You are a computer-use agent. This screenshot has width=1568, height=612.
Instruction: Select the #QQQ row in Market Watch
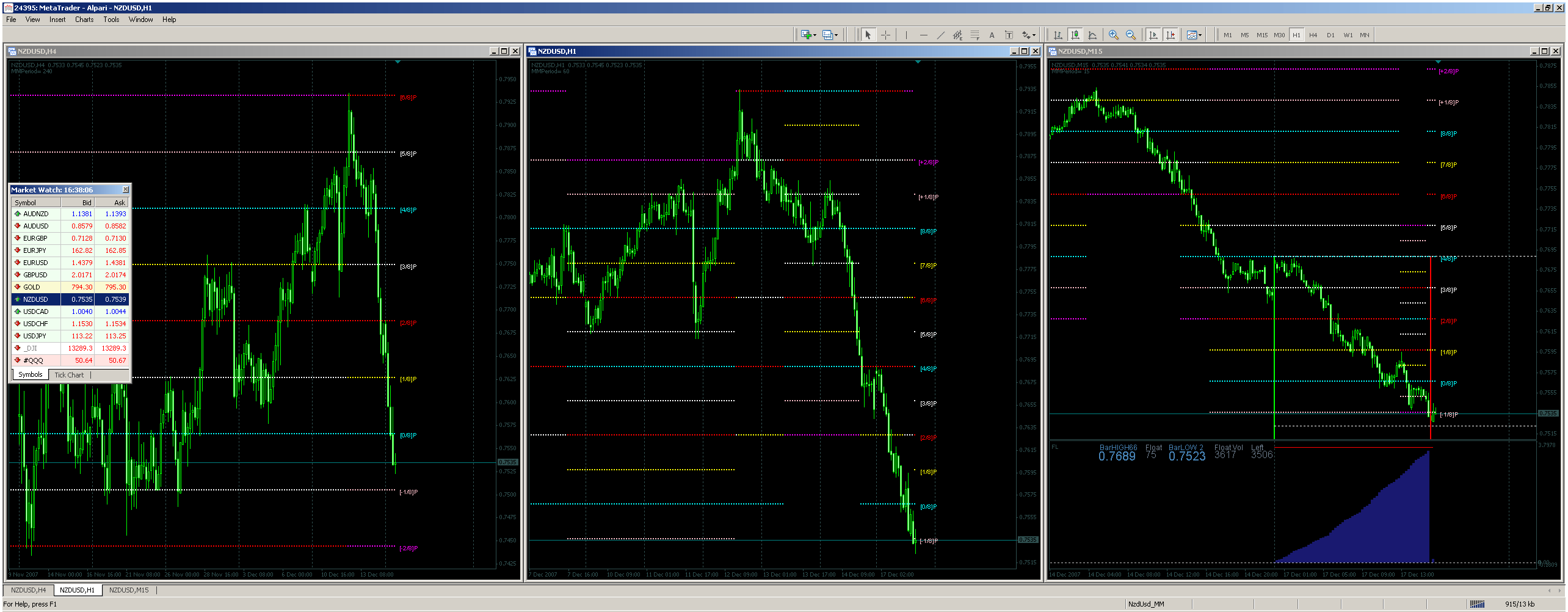click(70, 360)
